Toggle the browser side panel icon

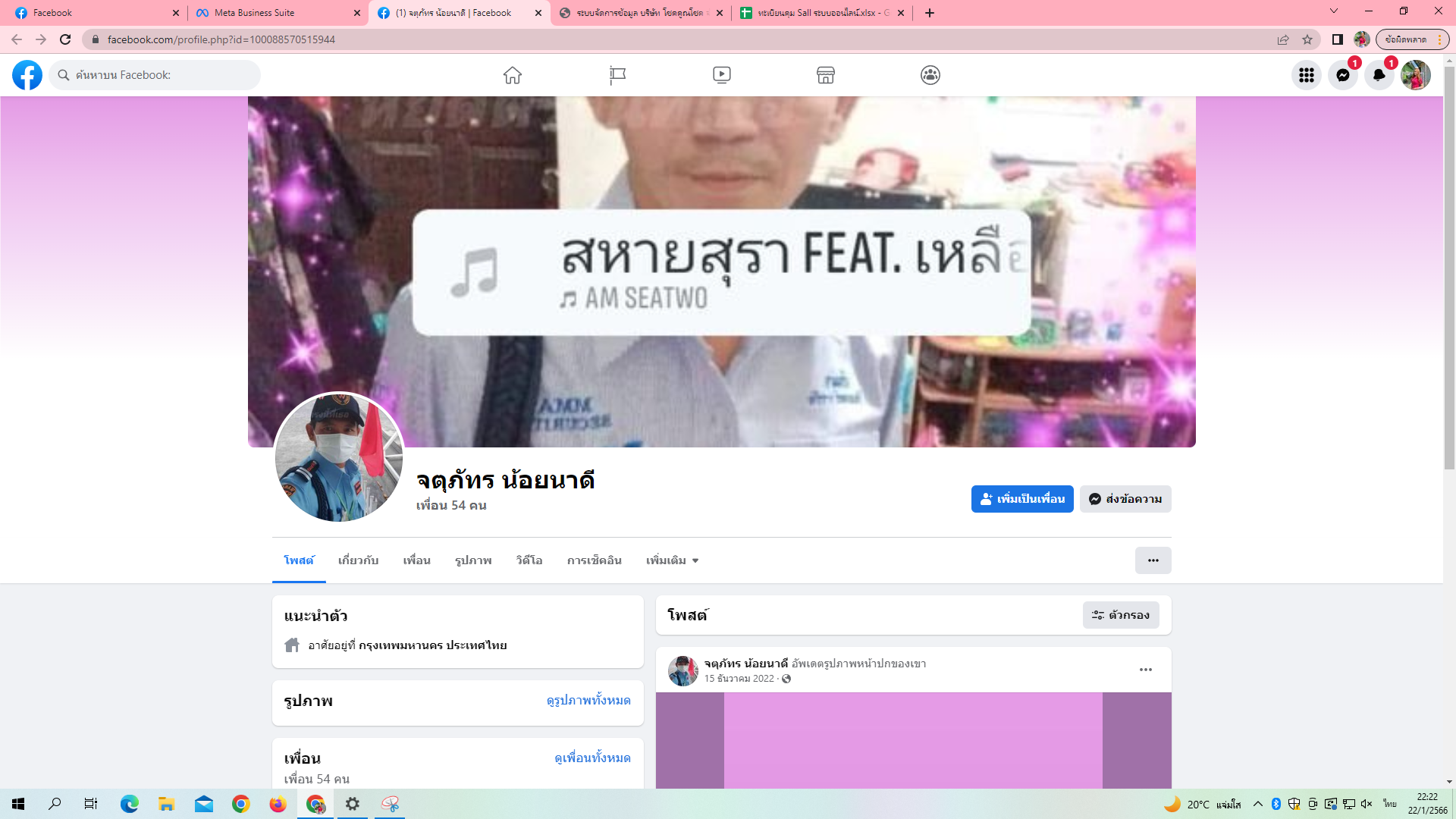(x=1338, y=39)
